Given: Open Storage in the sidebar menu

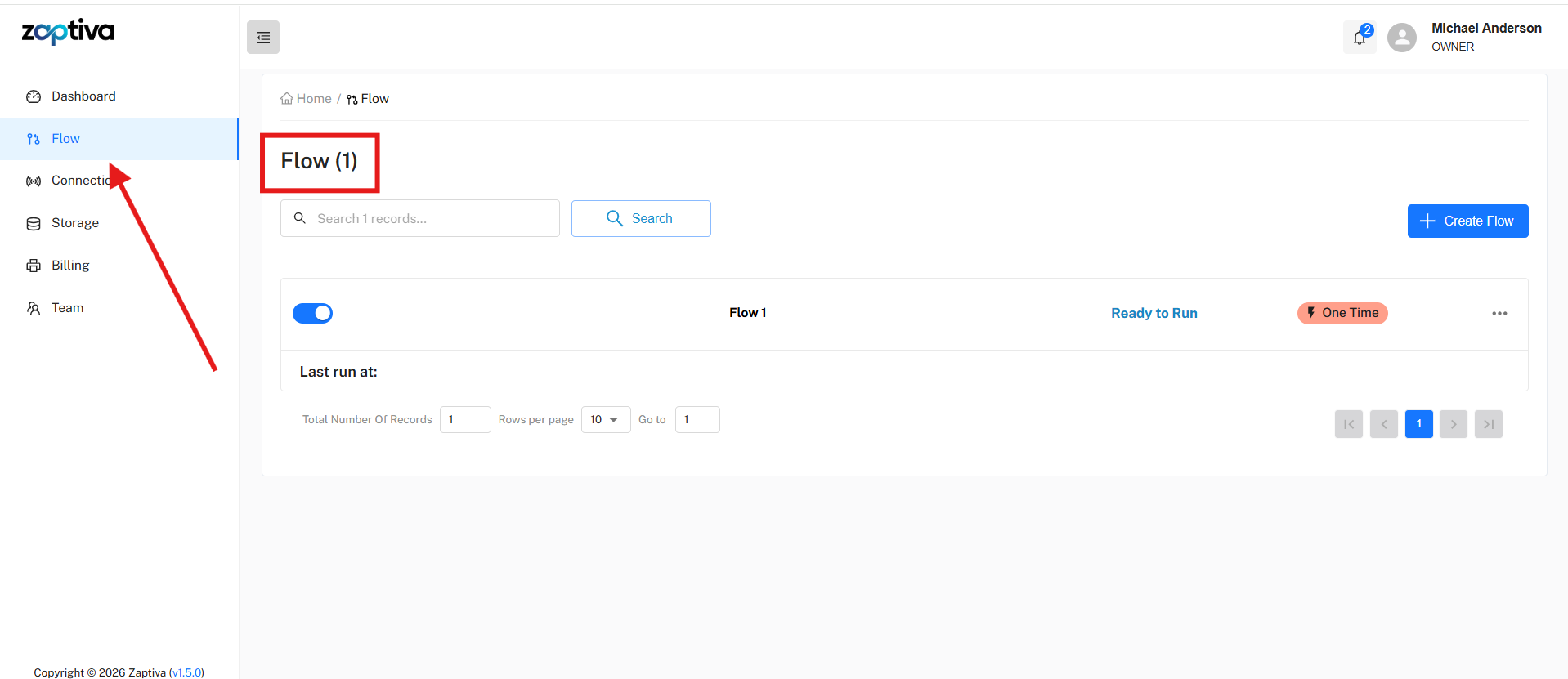Looking at the screenshot, I should pos(75,223).
